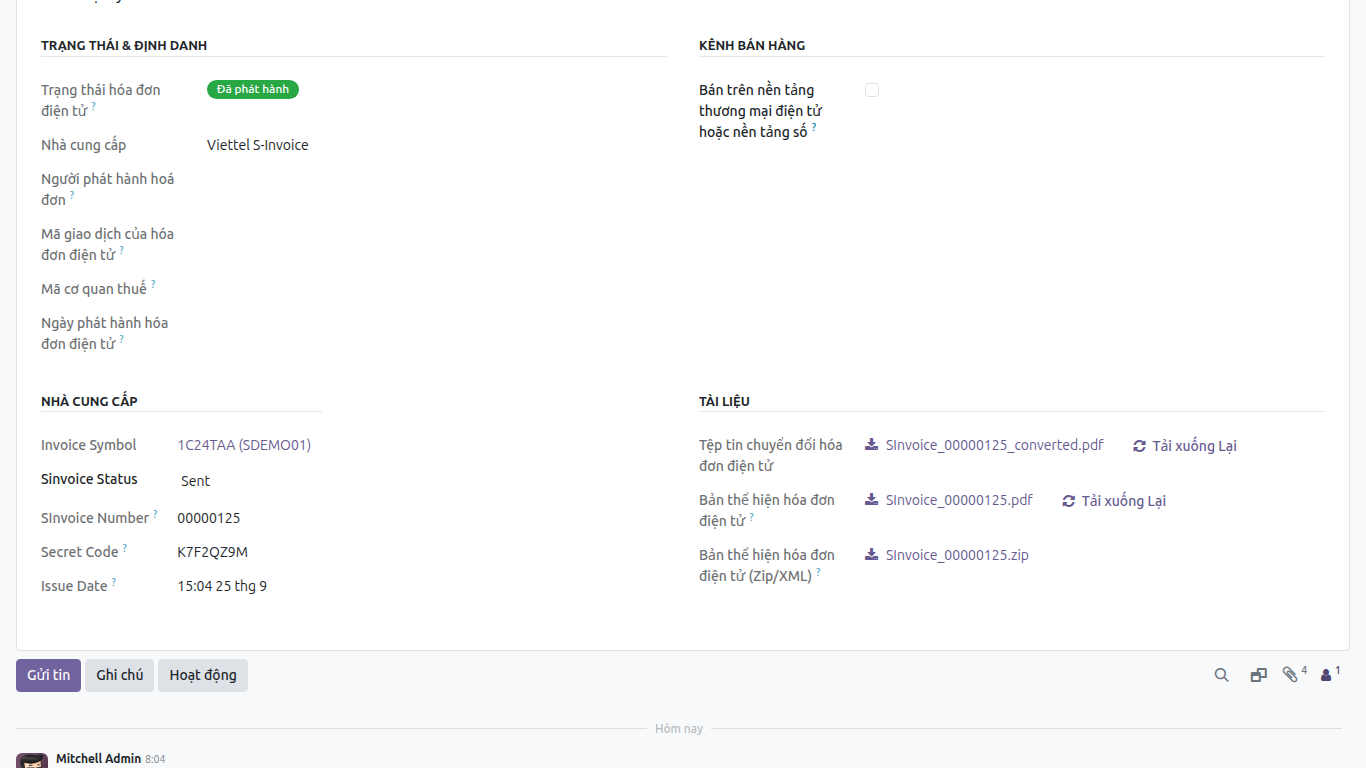
Task: Click the linked records icon beside search
Action: pos(1258,675)
